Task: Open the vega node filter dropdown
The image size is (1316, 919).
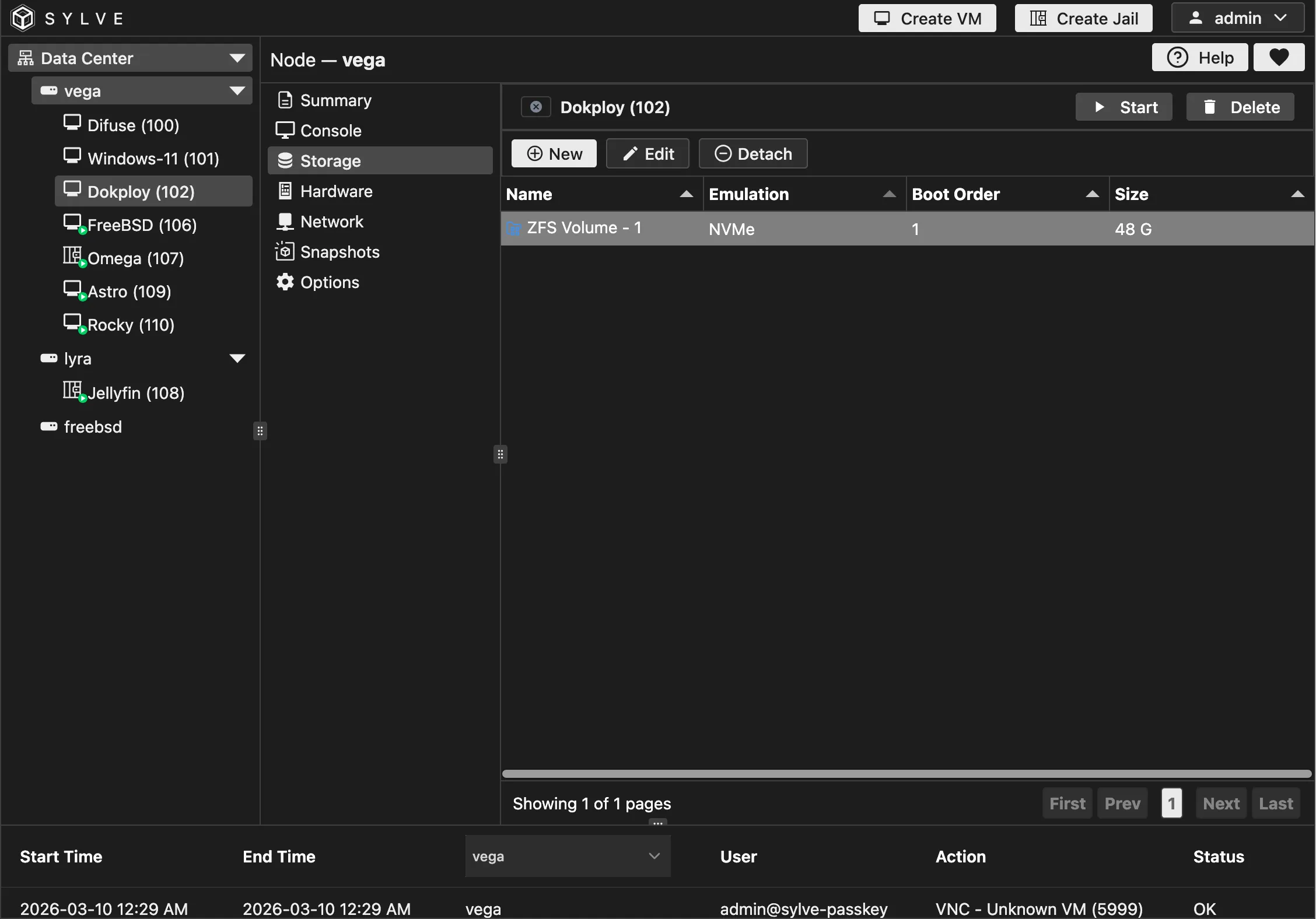Action: click(567, 856)
